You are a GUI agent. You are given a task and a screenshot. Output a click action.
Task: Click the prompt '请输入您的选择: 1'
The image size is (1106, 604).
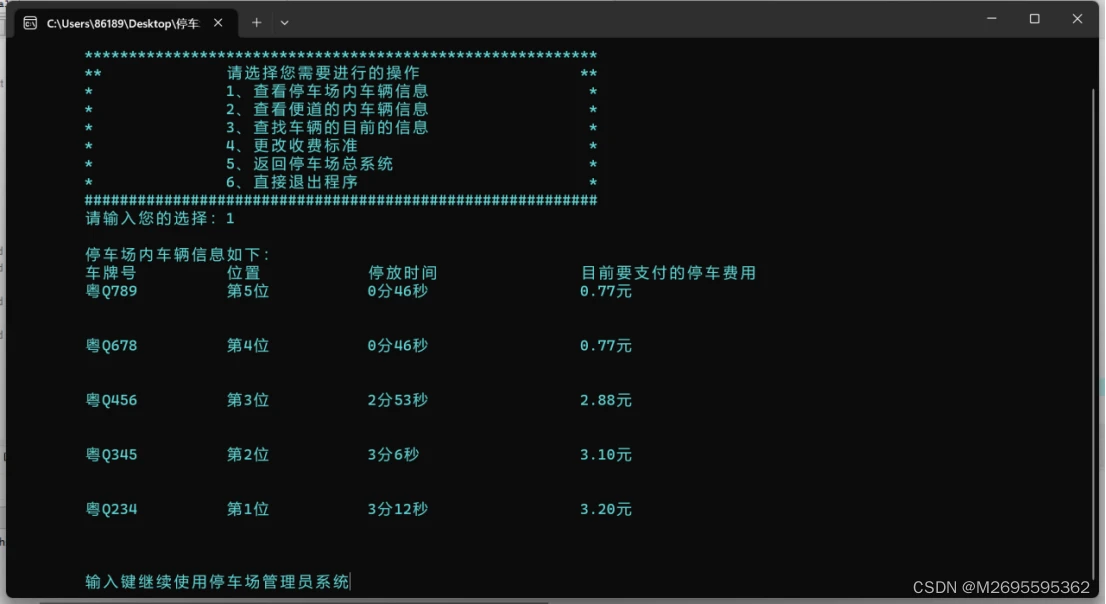point(159,219)
